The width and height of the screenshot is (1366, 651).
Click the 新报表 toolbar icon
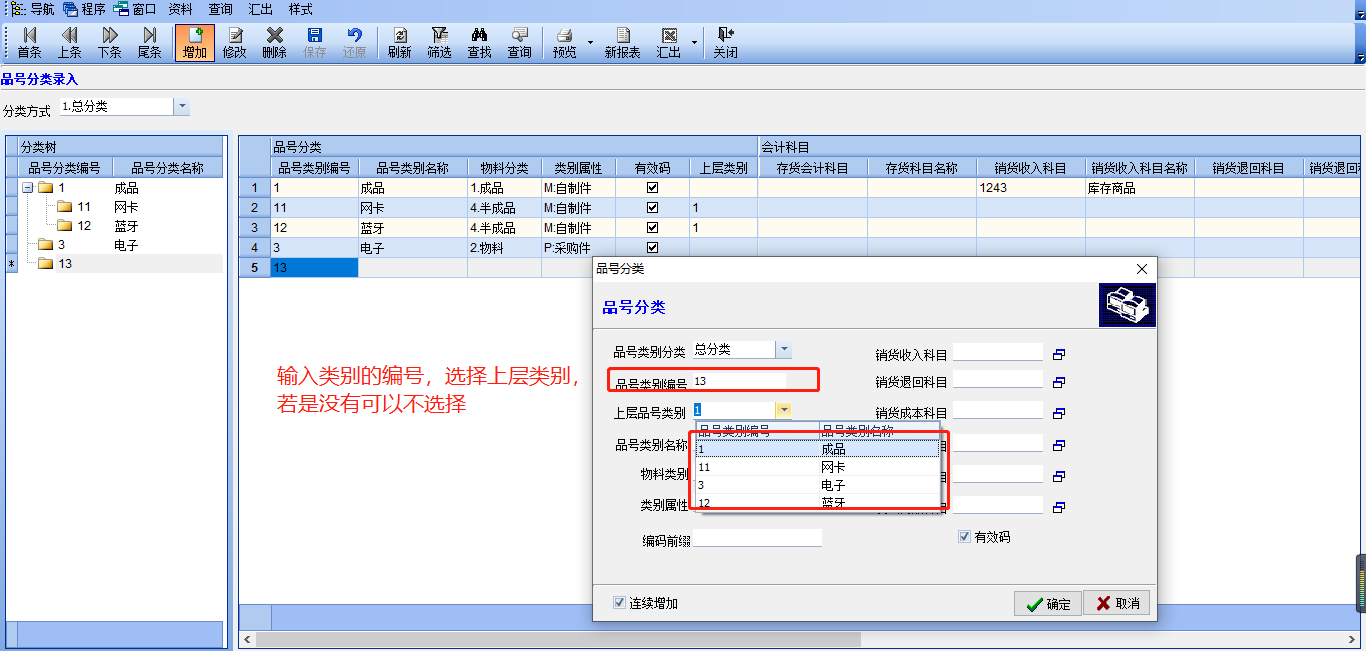[x=622, y=43]
